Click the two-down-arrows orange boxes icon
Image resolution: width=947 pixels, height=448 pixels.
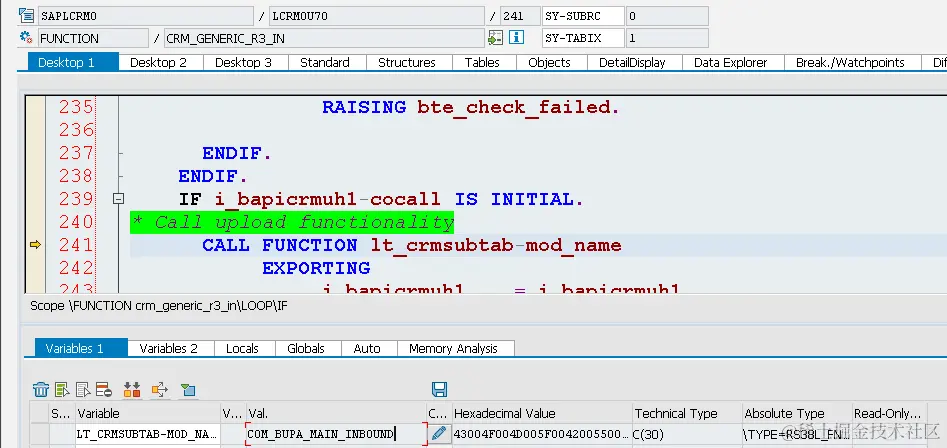pyautogui.click(x=132, y=389)
